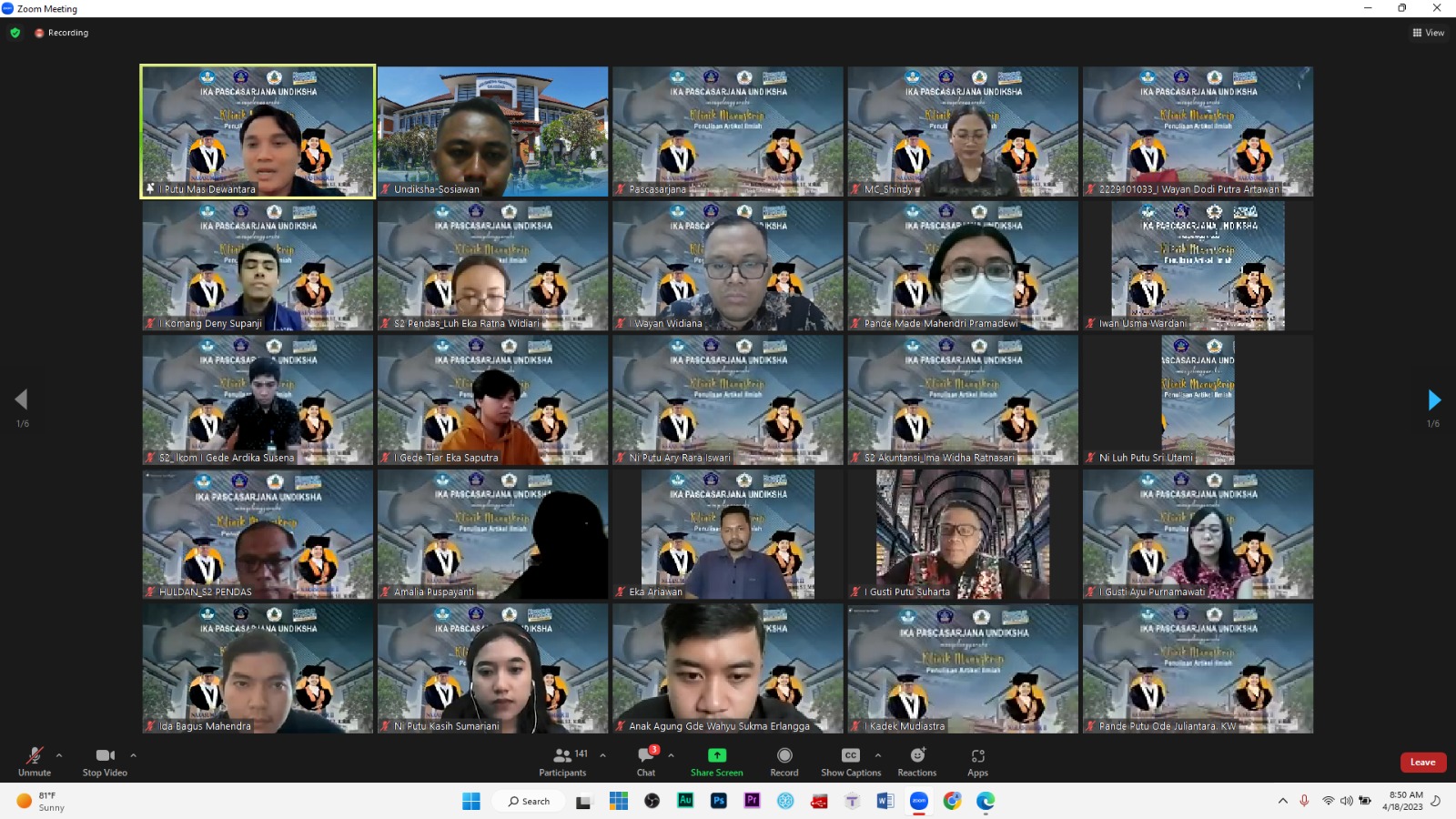Open the View layout menu
Screen dimensions: 1456x819
click(1428, 33)
